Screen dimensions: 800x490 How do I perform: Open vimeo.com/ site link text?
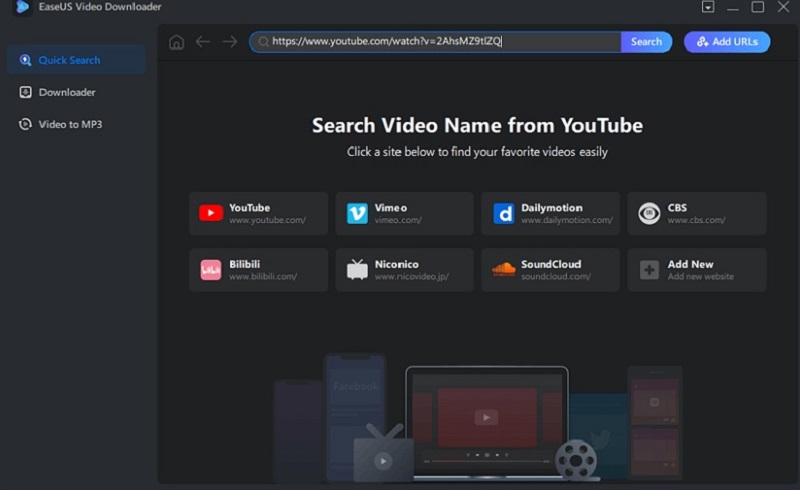tap(398, 220)
